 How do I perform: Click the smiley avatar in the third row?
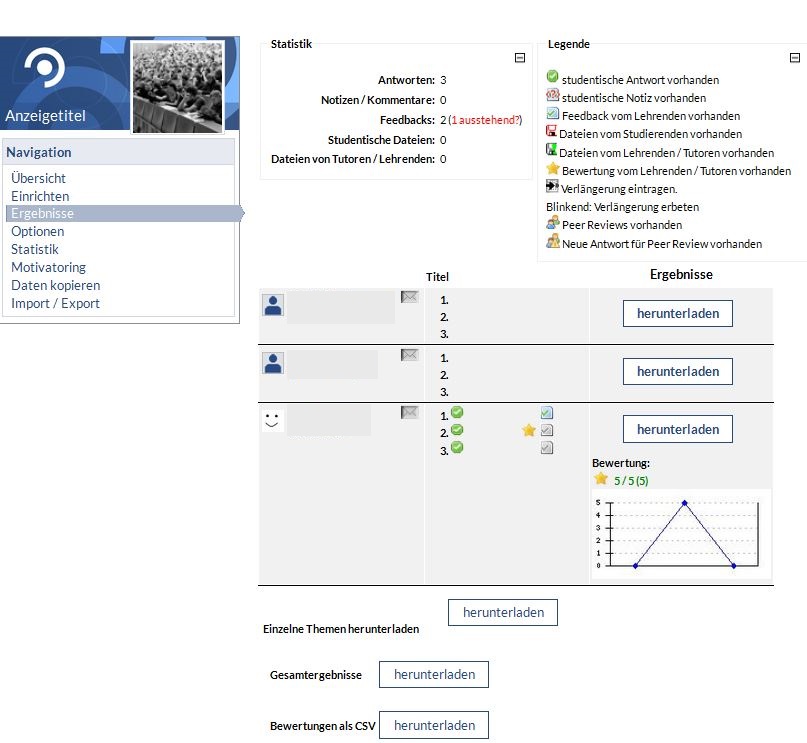272,420
